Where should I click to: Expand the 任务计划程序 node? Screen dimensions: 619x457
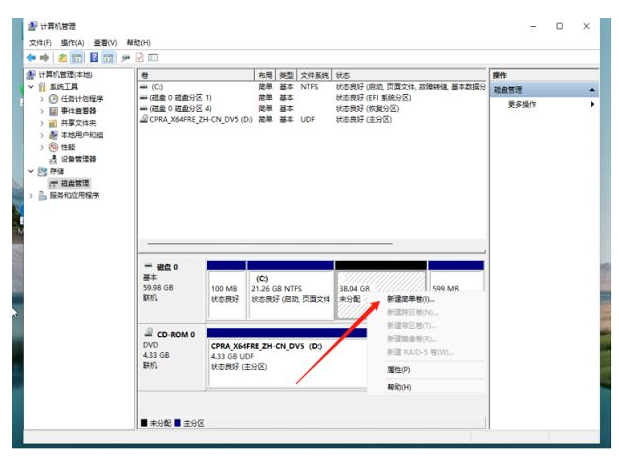click(42, 99)
